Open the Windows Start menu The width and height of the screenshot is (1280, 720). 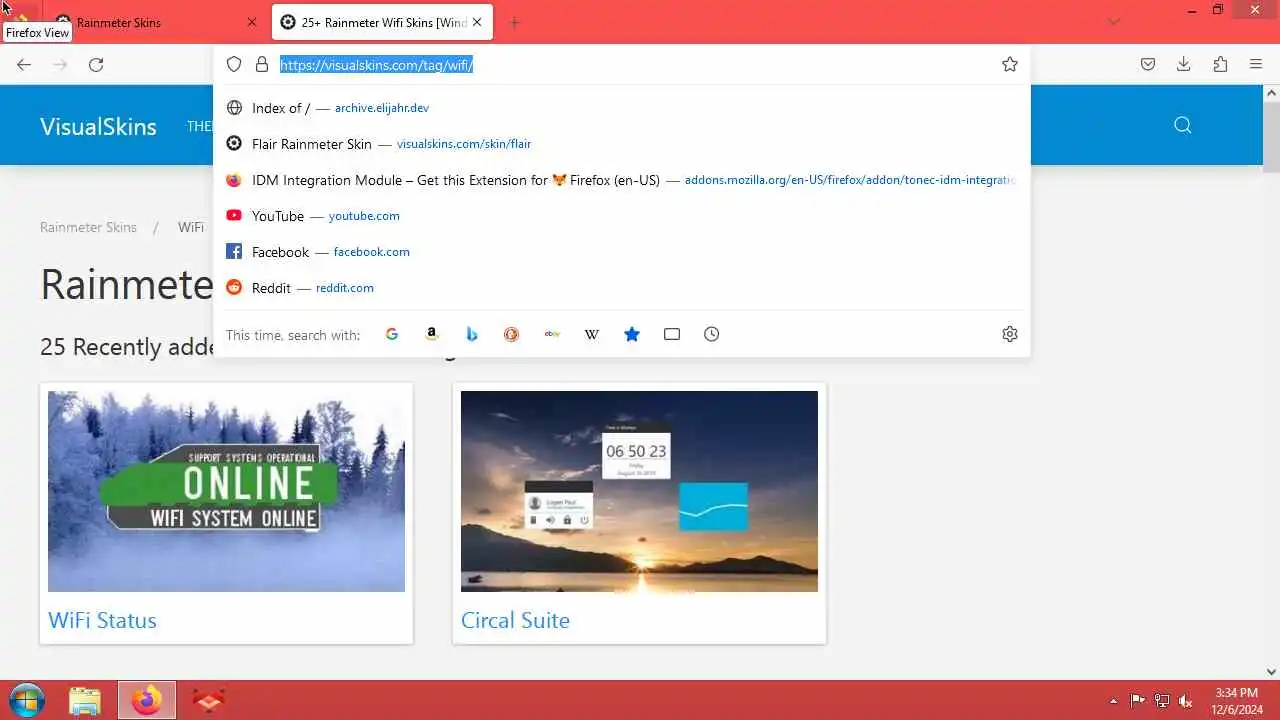(x=27, y=700)
